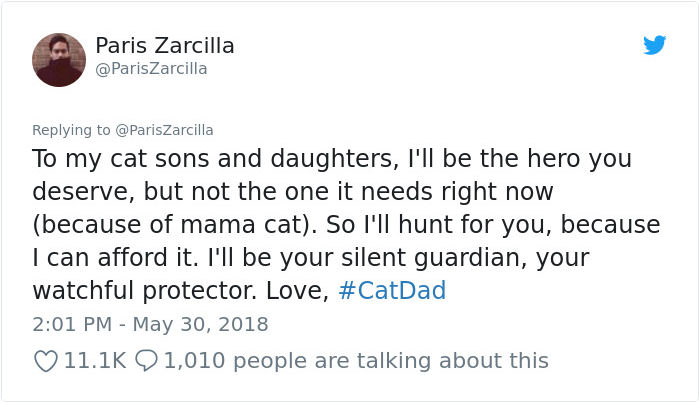Open Paris Zarcilla's profile avatar
The width and height of the screenshot is (700, 403).
(x=58, y=59)
